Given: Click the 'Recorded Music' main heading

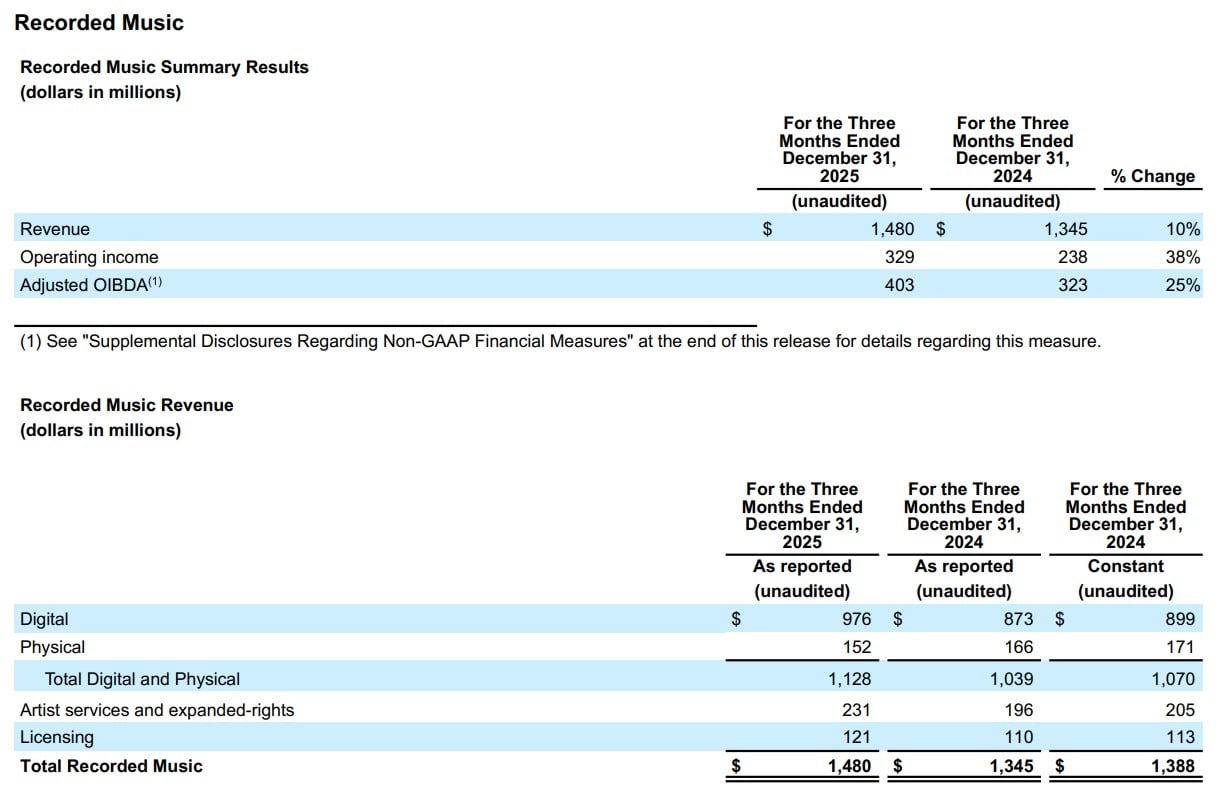Looking at the screenshot, I should point(99,22).
